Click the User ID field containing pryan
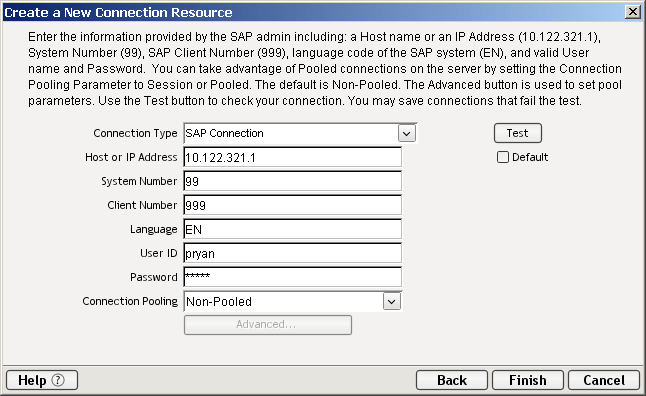646x396 pixels. pyautogui.click(x=293, y=253)
